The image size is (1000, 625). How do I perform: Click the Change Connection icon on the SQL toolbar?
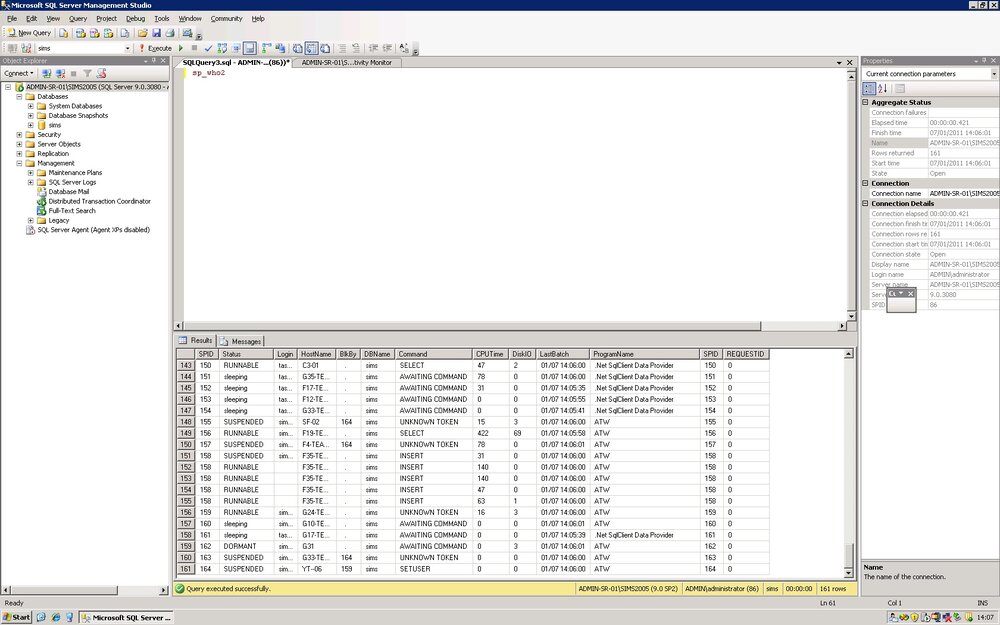tap(26, 48)
